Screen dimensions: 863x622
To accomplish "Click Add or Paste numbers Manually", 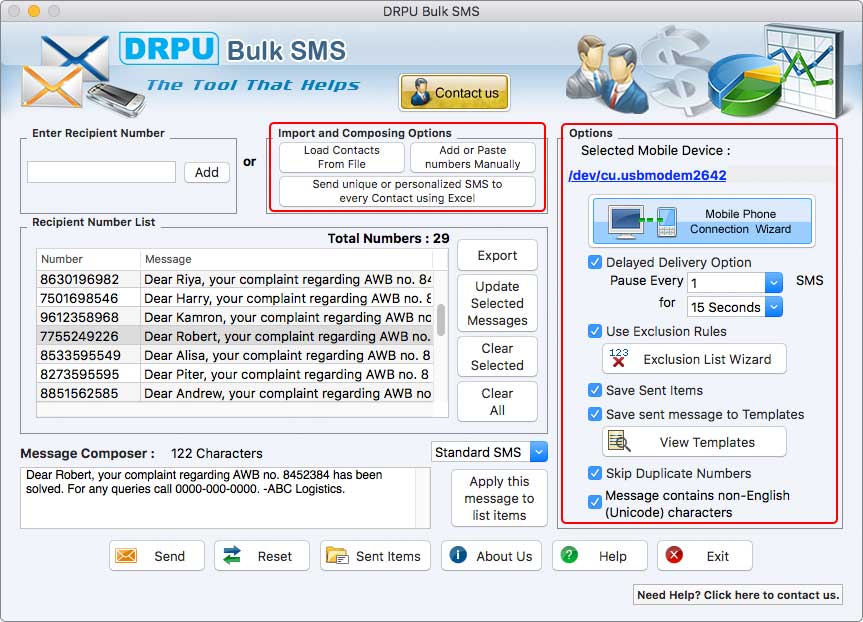I will (473, 157).
